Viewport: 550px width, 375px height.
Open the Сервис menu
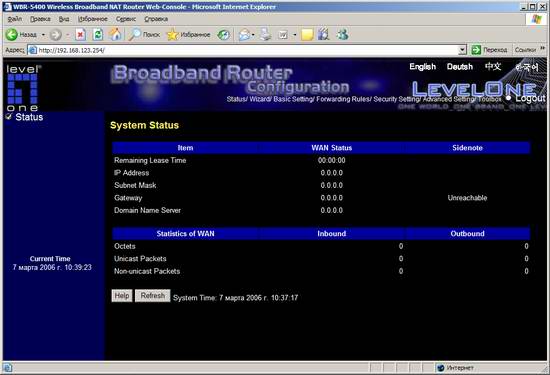click(126, 19)
